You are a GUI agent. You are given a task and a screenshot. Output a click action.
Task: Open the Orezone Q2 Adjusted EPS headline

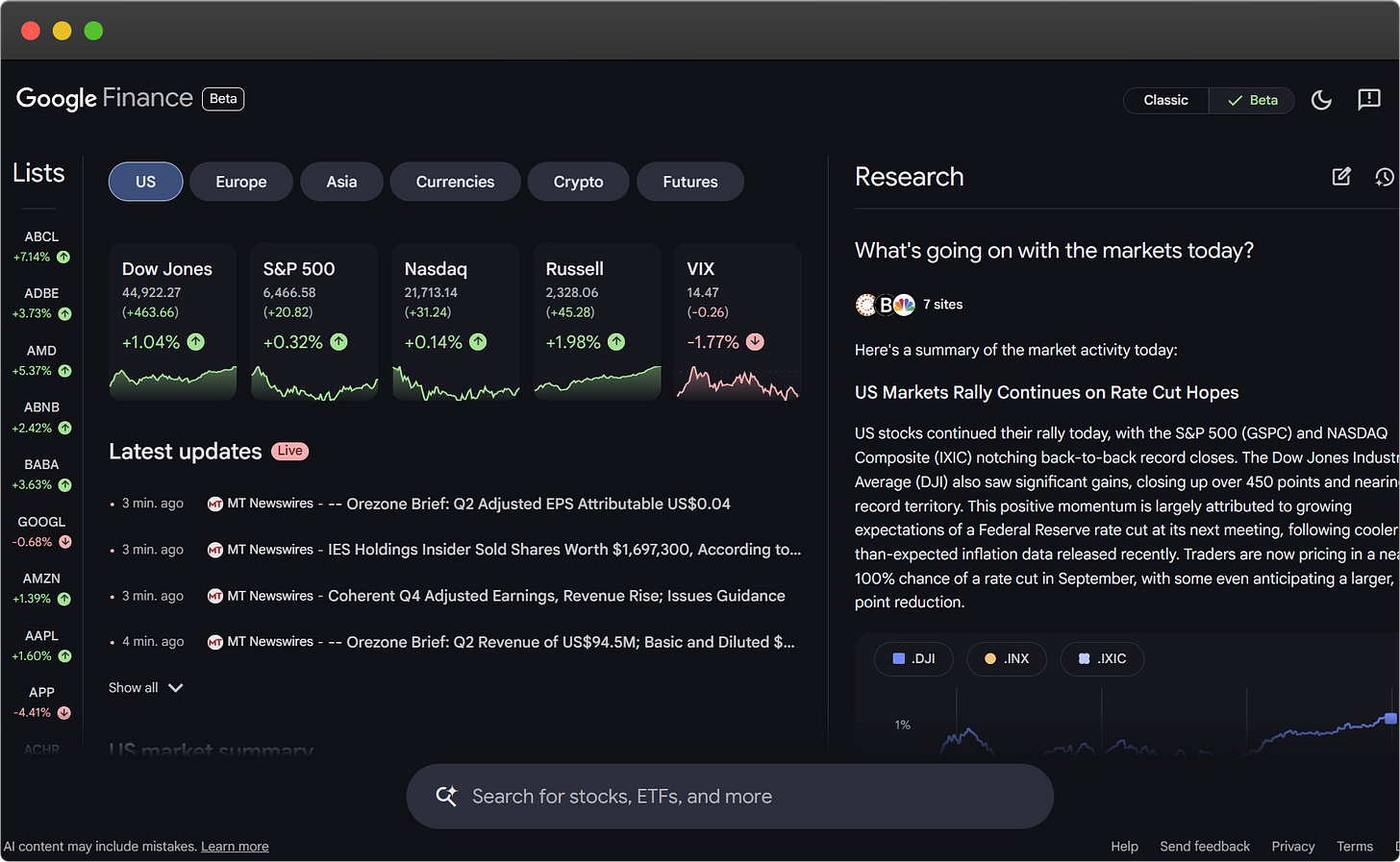(x=529, y=504)
